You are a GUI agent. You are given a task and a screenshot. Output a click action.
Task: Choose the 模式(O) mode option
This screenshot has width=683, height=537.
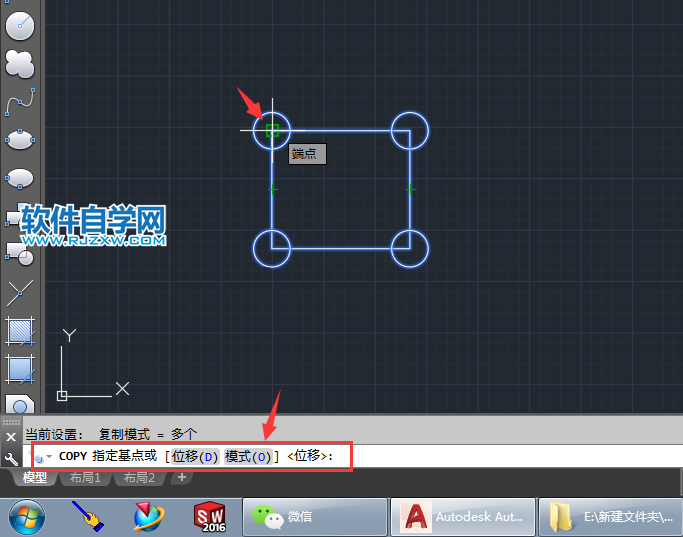[248, 456]
